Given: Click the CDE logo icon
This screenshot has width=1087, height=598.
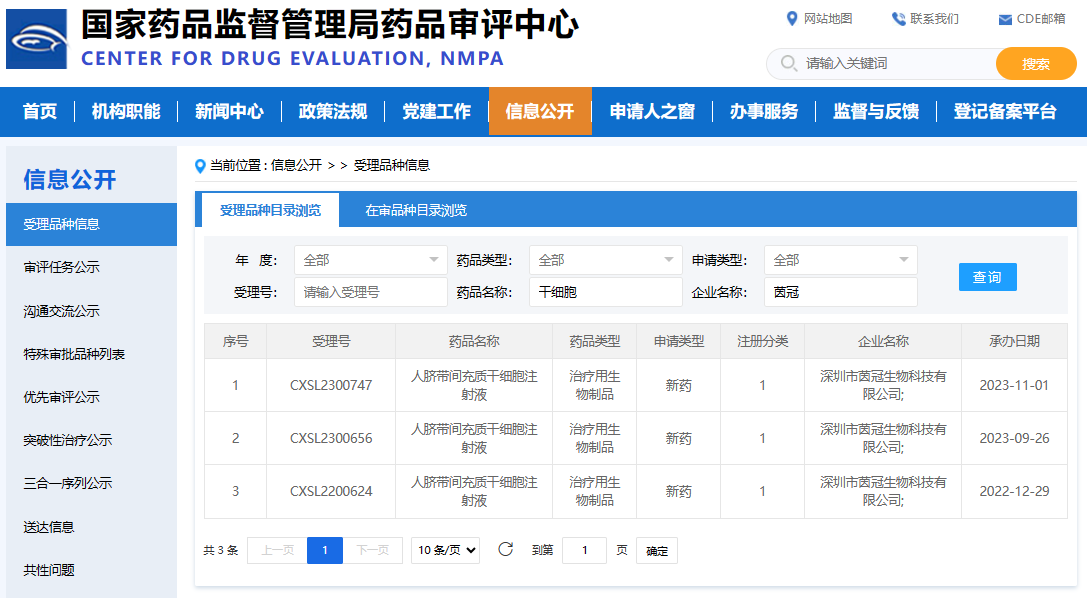Looking at the screenshot, I should point(36,39).
